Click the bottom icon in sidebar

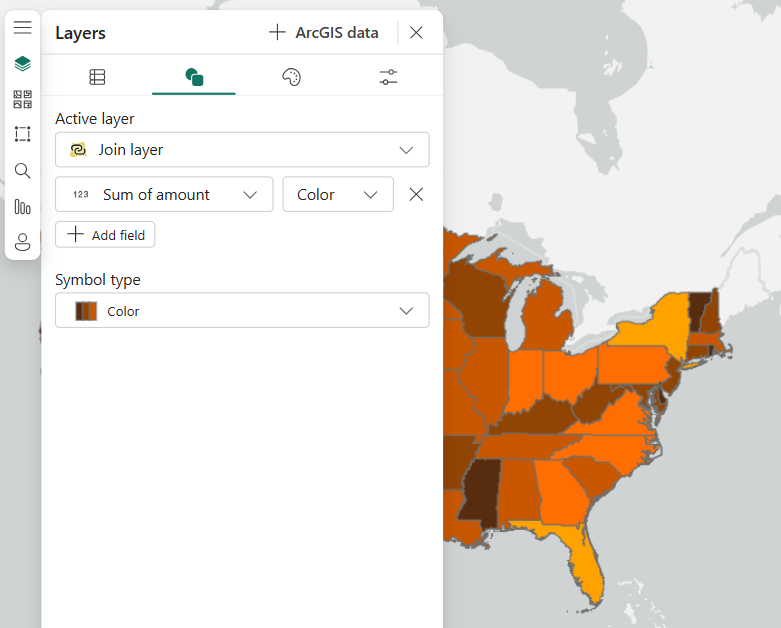[22, 242]
